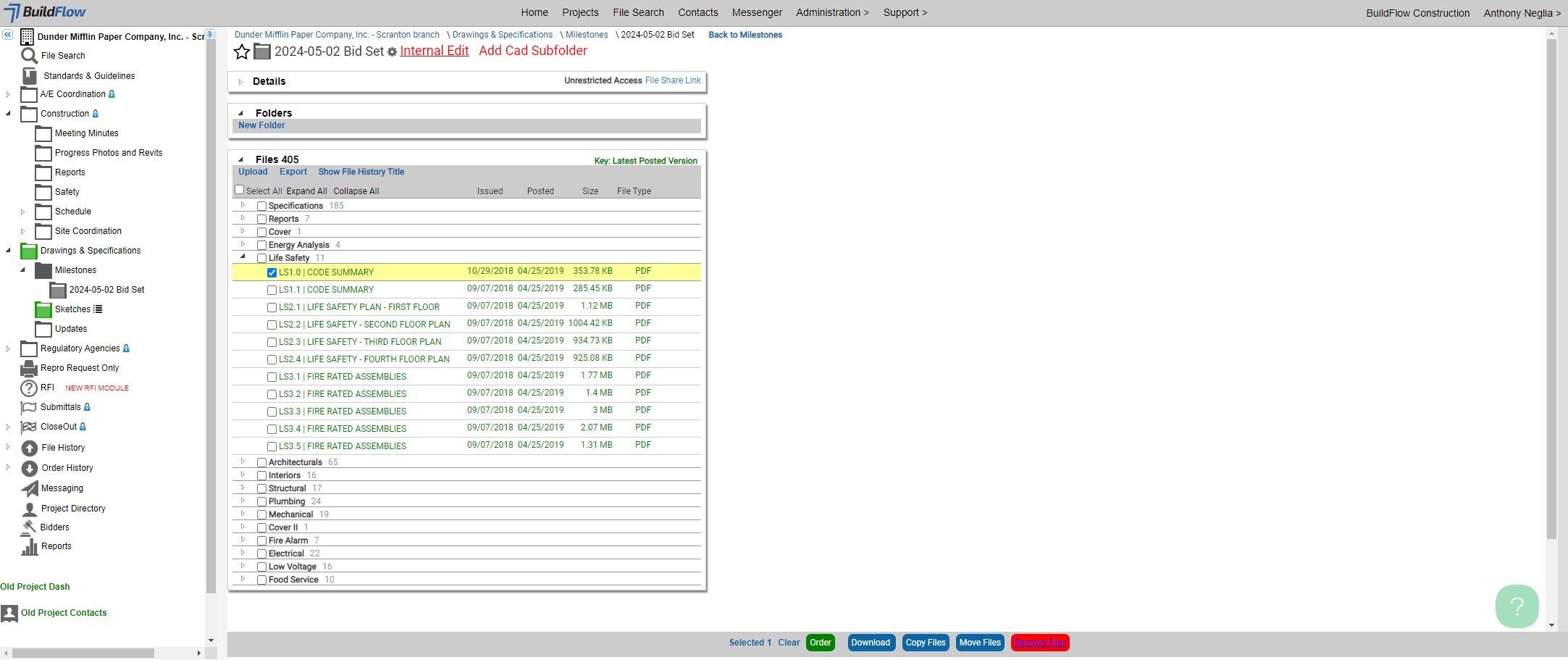Click the Meeting Minutes folder icon
1568x660 pixels.
point(43,133)
